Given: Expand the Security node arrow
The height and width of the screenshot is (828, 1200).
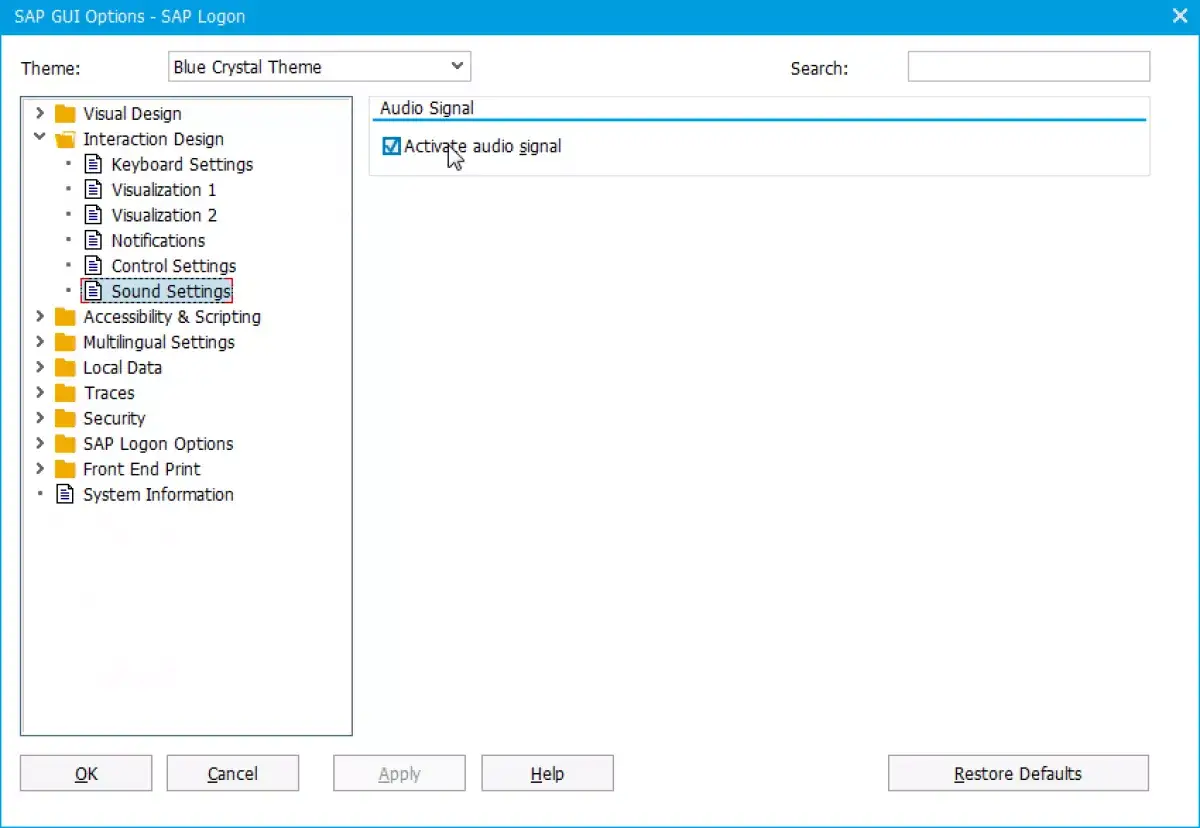Looking at the screenshot, I should [40, 418].
